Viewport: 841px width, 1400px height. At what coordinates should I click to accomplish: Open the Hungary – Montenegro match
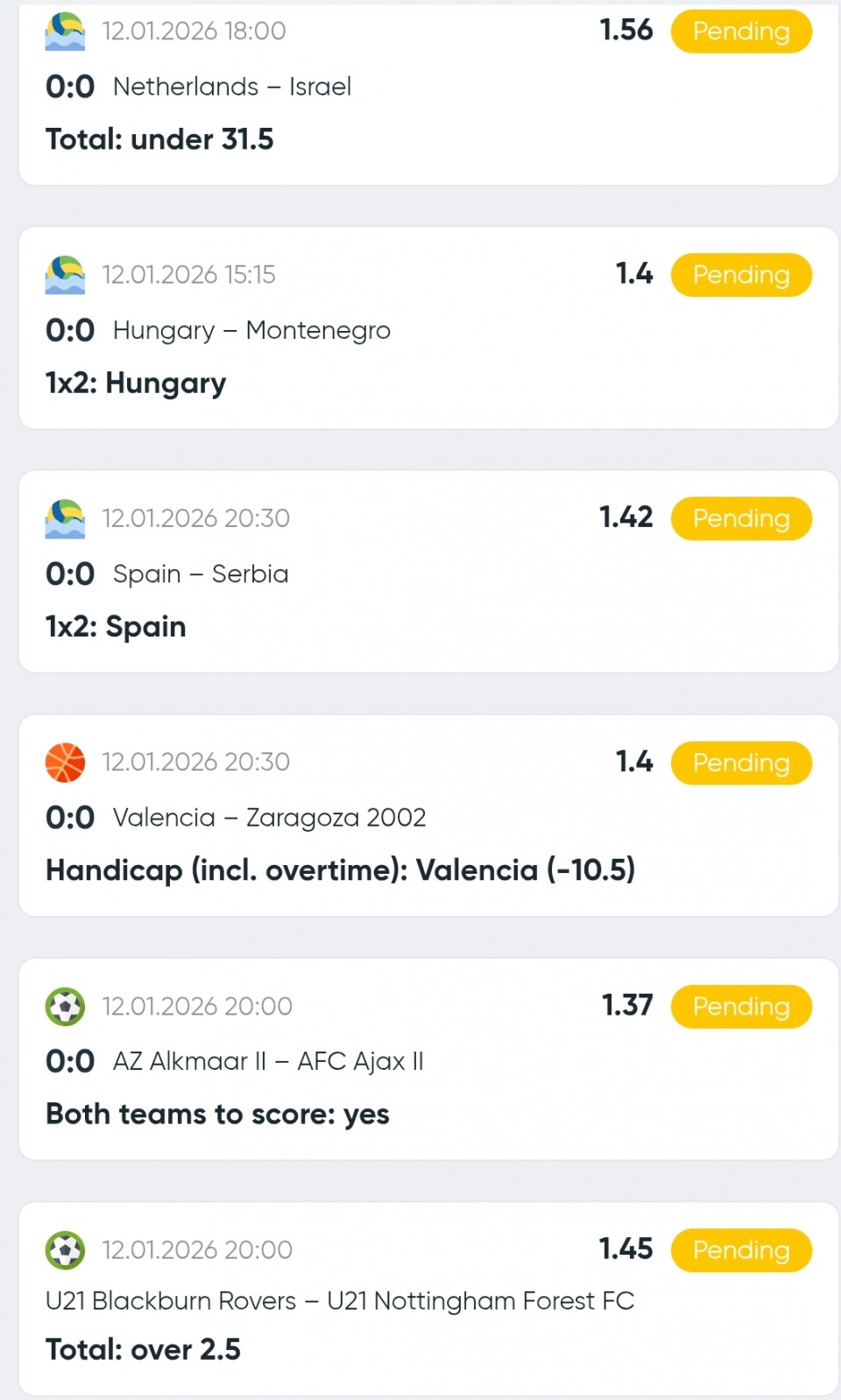pyautogui.click(x=251, y=331)
